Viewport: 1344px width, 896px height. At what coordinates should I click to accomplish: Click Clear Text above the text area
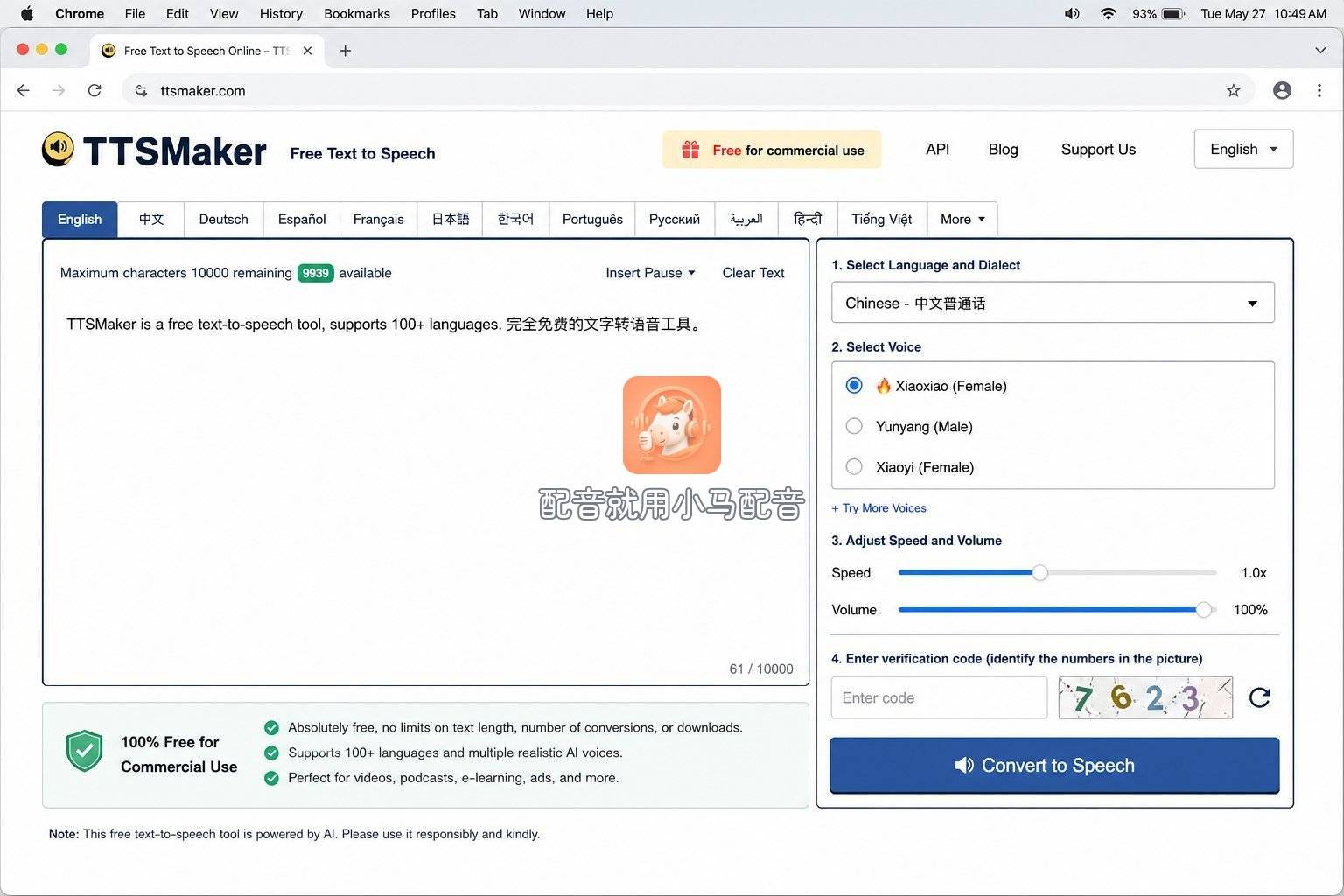[x=753, y=273]
